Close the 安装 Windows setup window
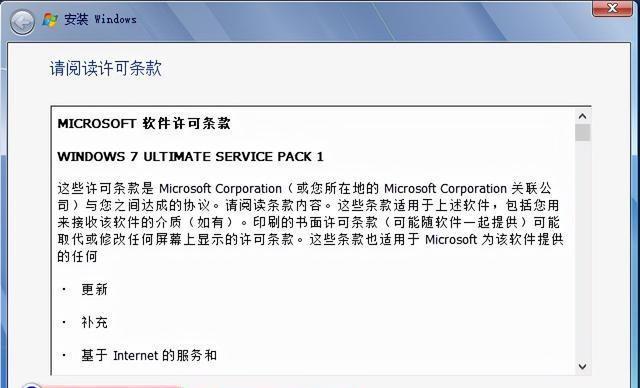The height and width of the screenshot is (388, 640). [612, 8]
